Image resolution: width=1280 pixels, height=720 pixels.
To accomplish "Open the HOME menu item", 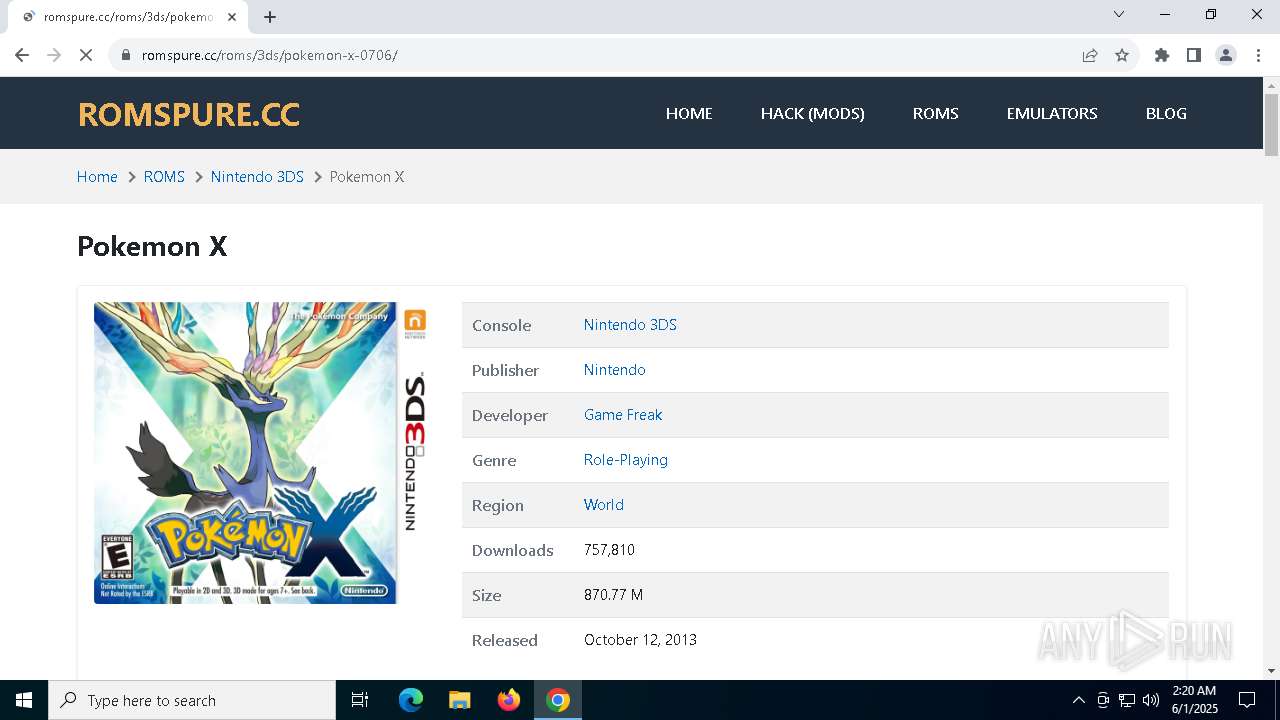I will (689, 113).
